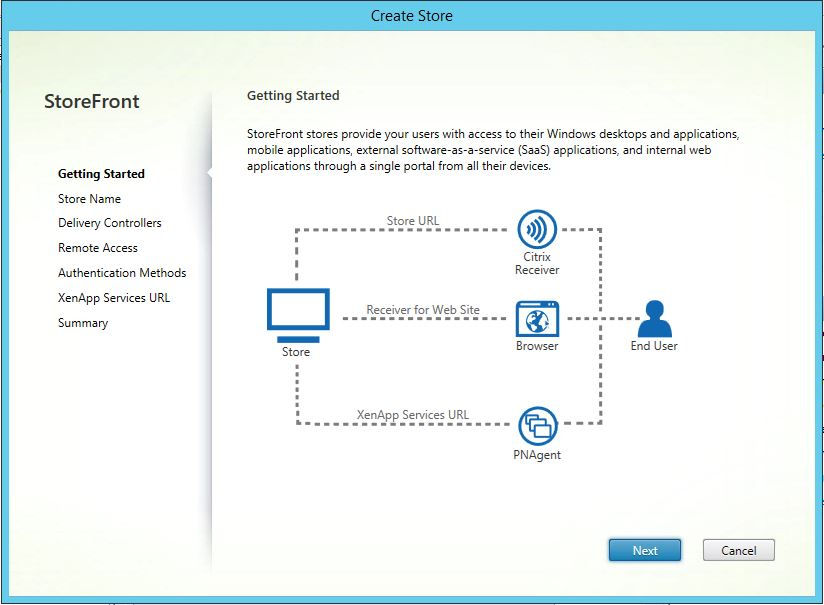Open Authentication Methods step
Viewport: 824px width, 605px height.
(x=122, y=273)
